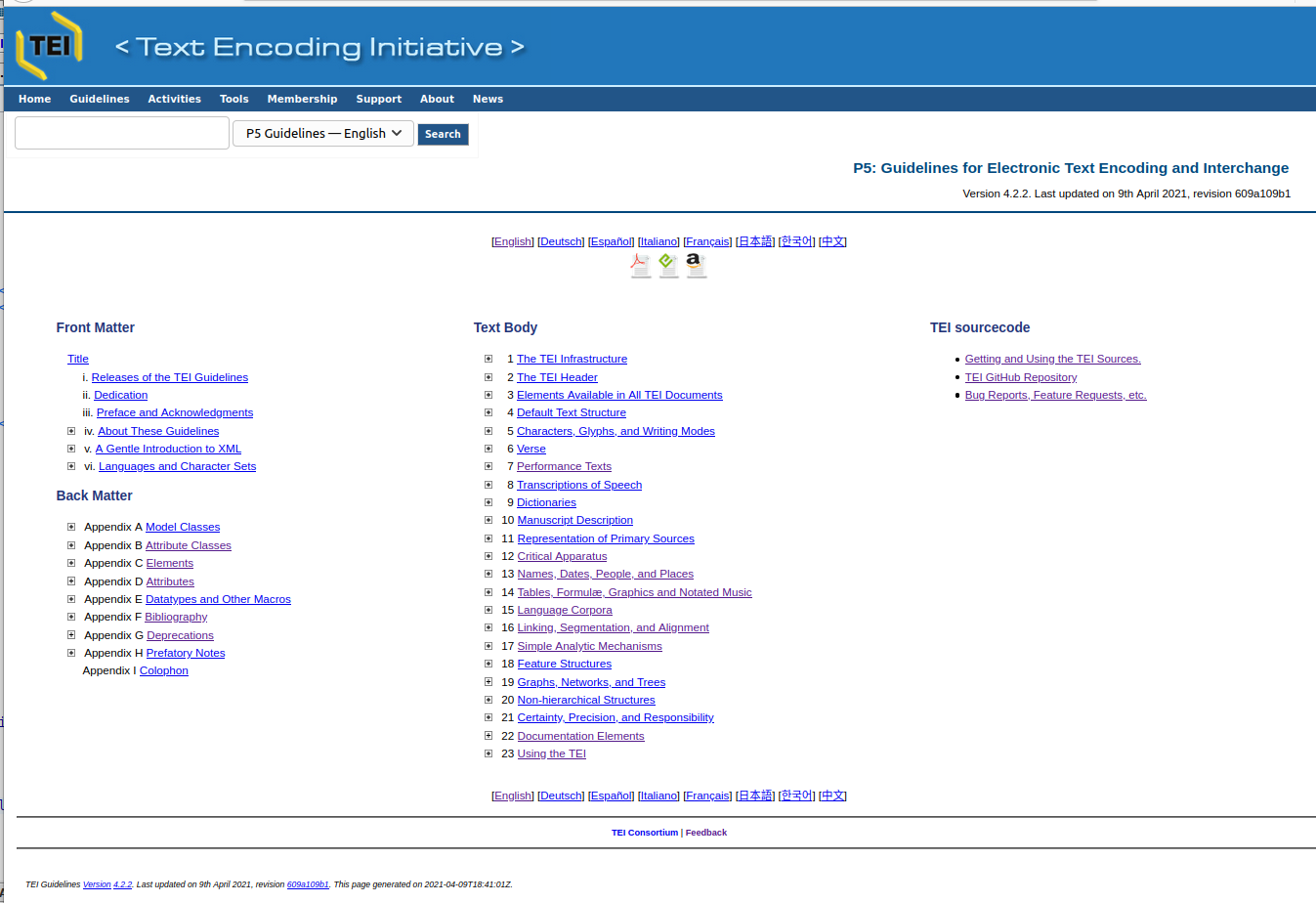The width and height of the screenshot is (1316, 903).
Task: Click the TEI logo in header
Action: [x=49, y=46]
